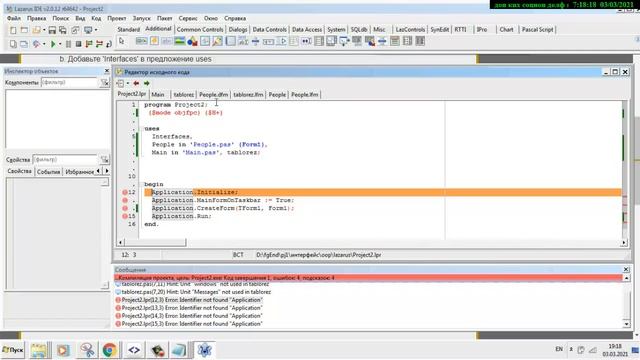Open Chrome from the taskbar

(109, 350)
